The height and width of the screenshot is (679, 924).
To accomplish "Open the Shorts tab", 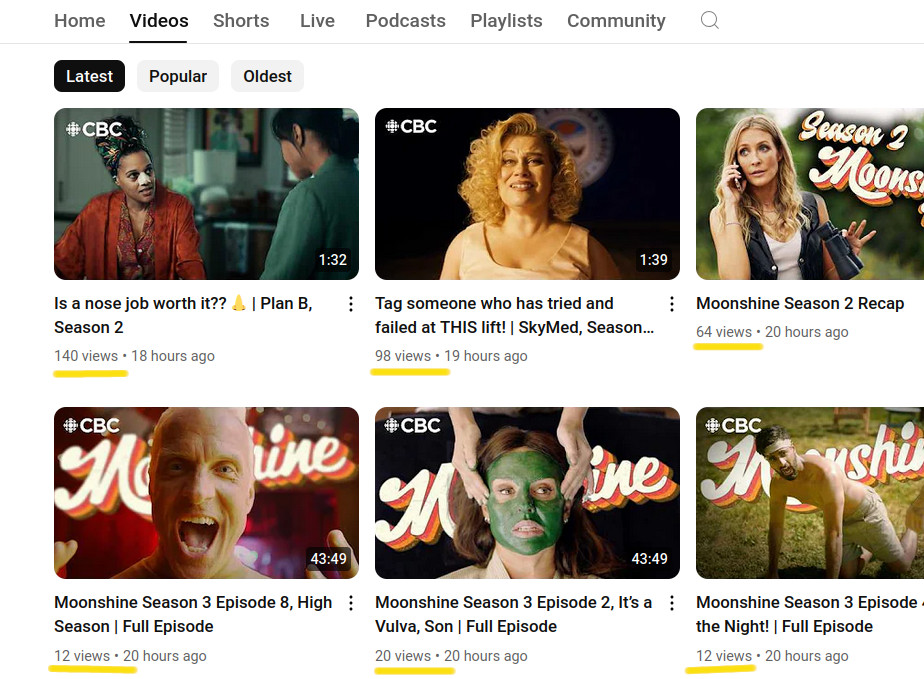I will pyautogui.click(x=241, y=20).
